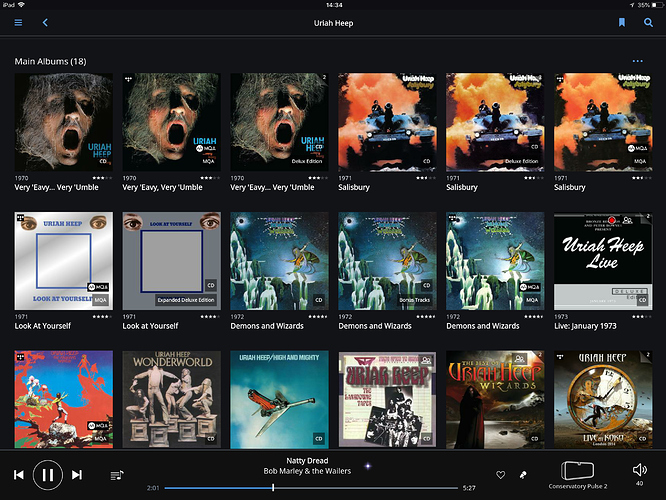The width and height of the screenshot is (666, 500).
Task: Open Uriah Heep Live album cover
Action: tap(603, 261)
